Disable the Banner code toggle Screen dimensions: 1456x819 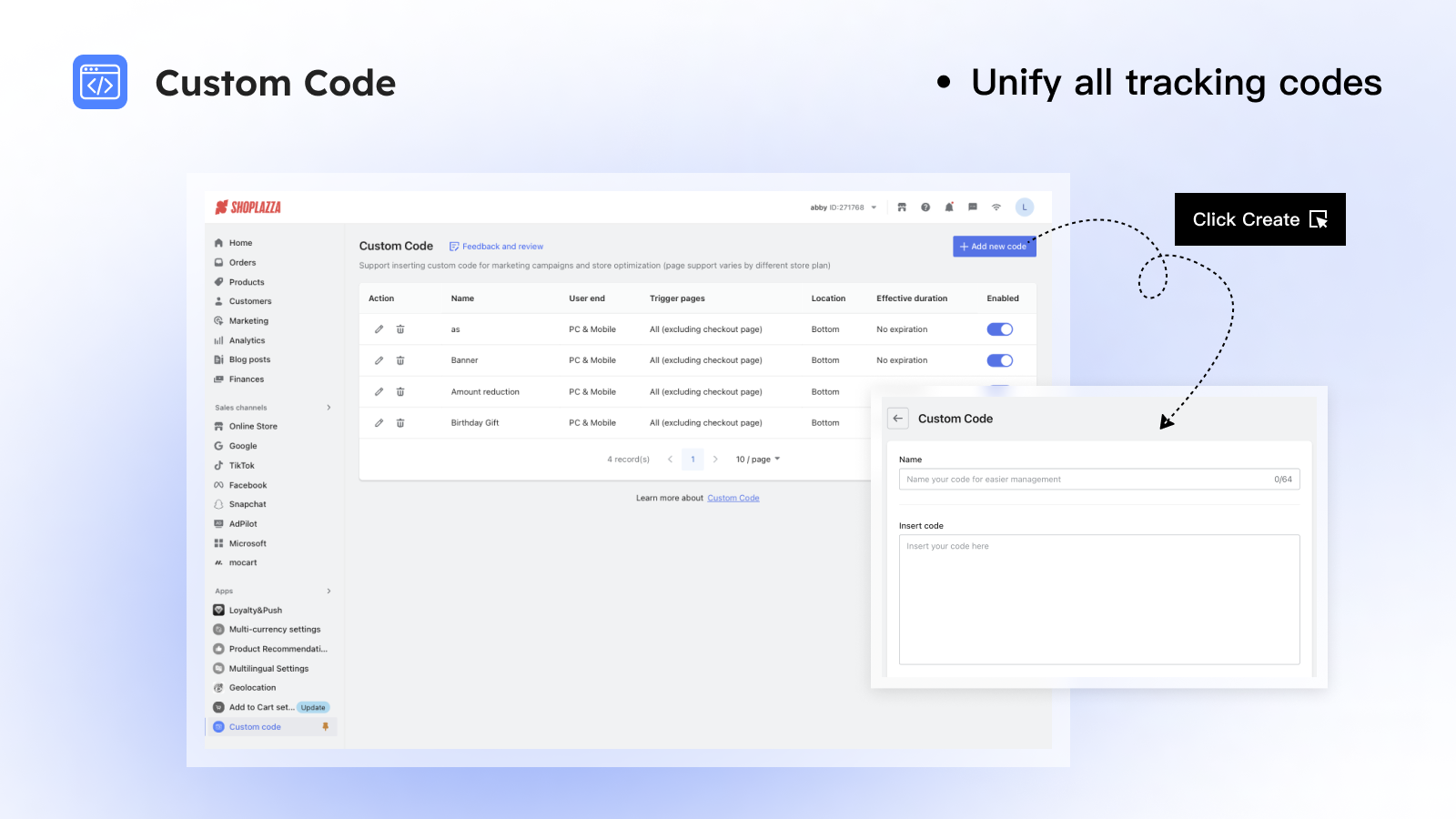pos(999,359)
